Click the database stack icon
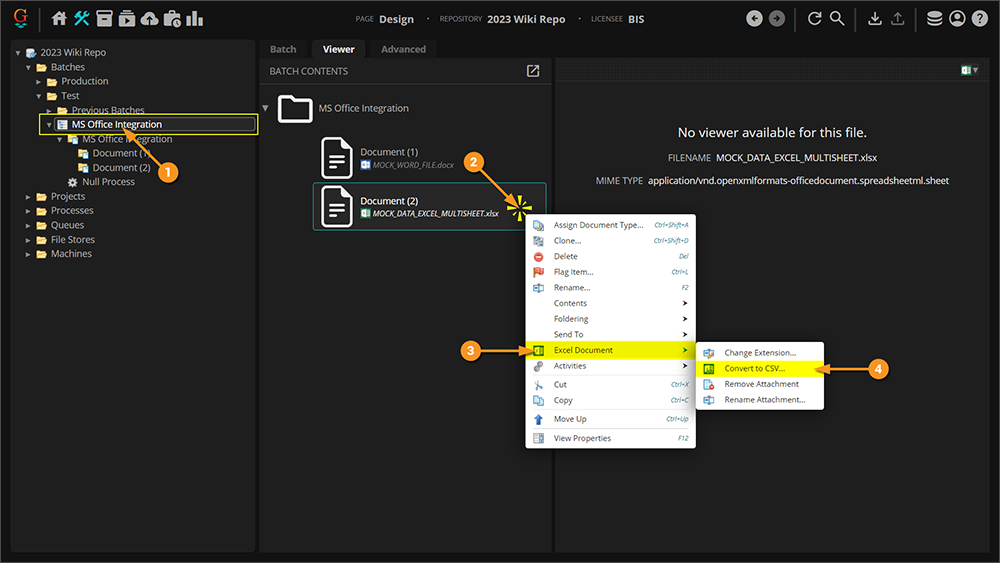 point(934,19)
